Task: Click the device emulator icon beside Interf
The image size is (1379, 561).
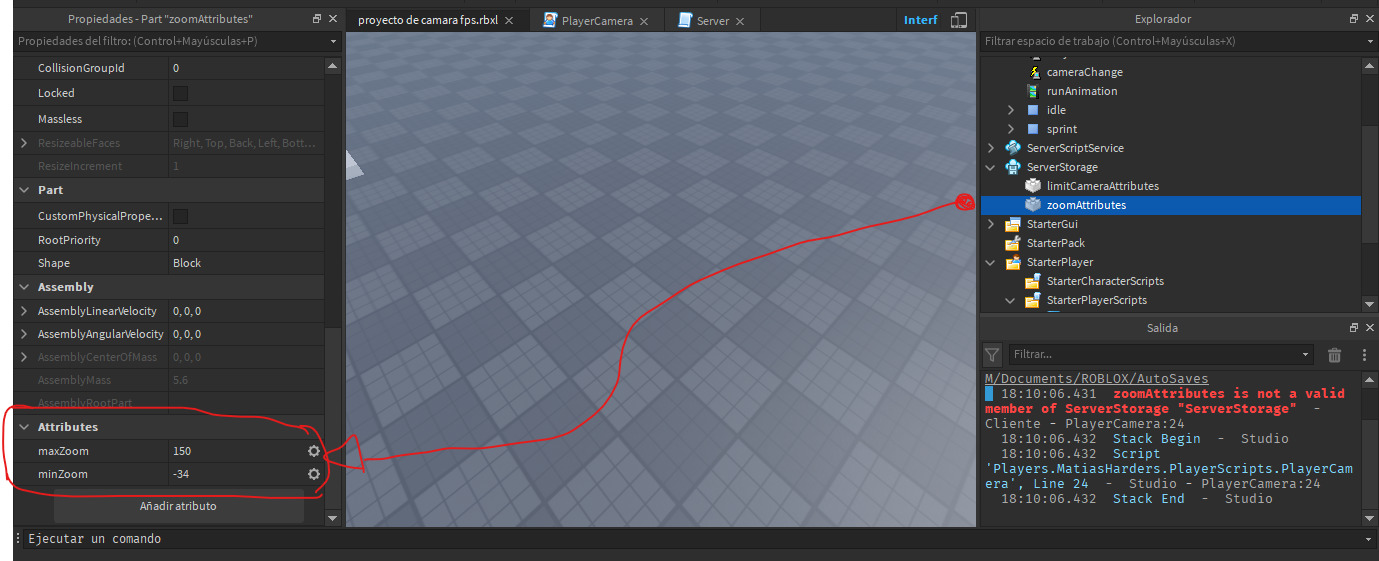Action: [959, 20]
